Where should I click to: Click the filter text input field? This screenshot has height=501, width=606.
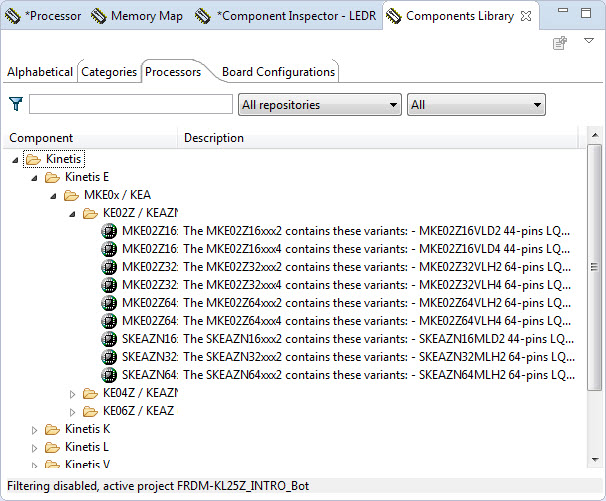pyautogui.click(x=131, y=104)
